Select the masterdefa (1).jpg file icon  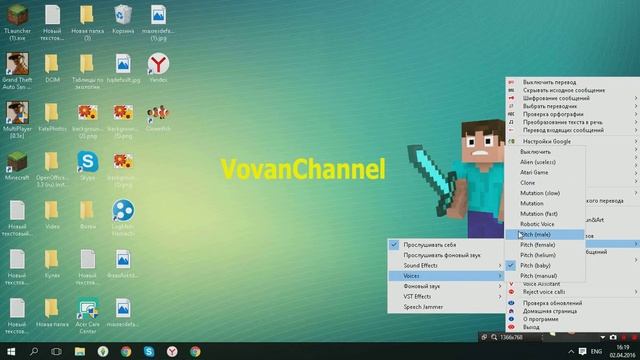158,22
